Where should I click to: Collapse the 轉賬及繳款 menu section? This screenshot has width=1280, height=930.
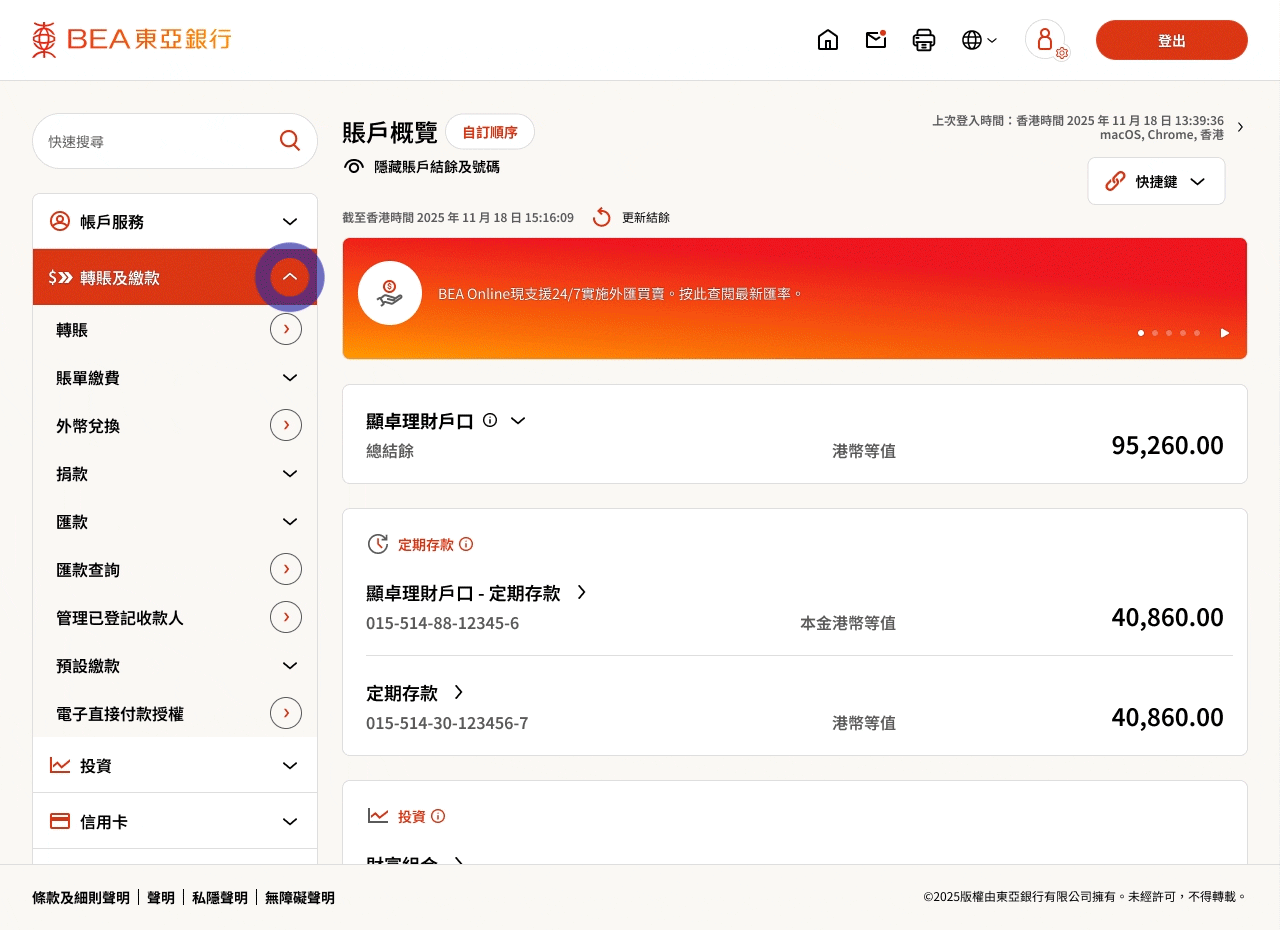(290, 277)
